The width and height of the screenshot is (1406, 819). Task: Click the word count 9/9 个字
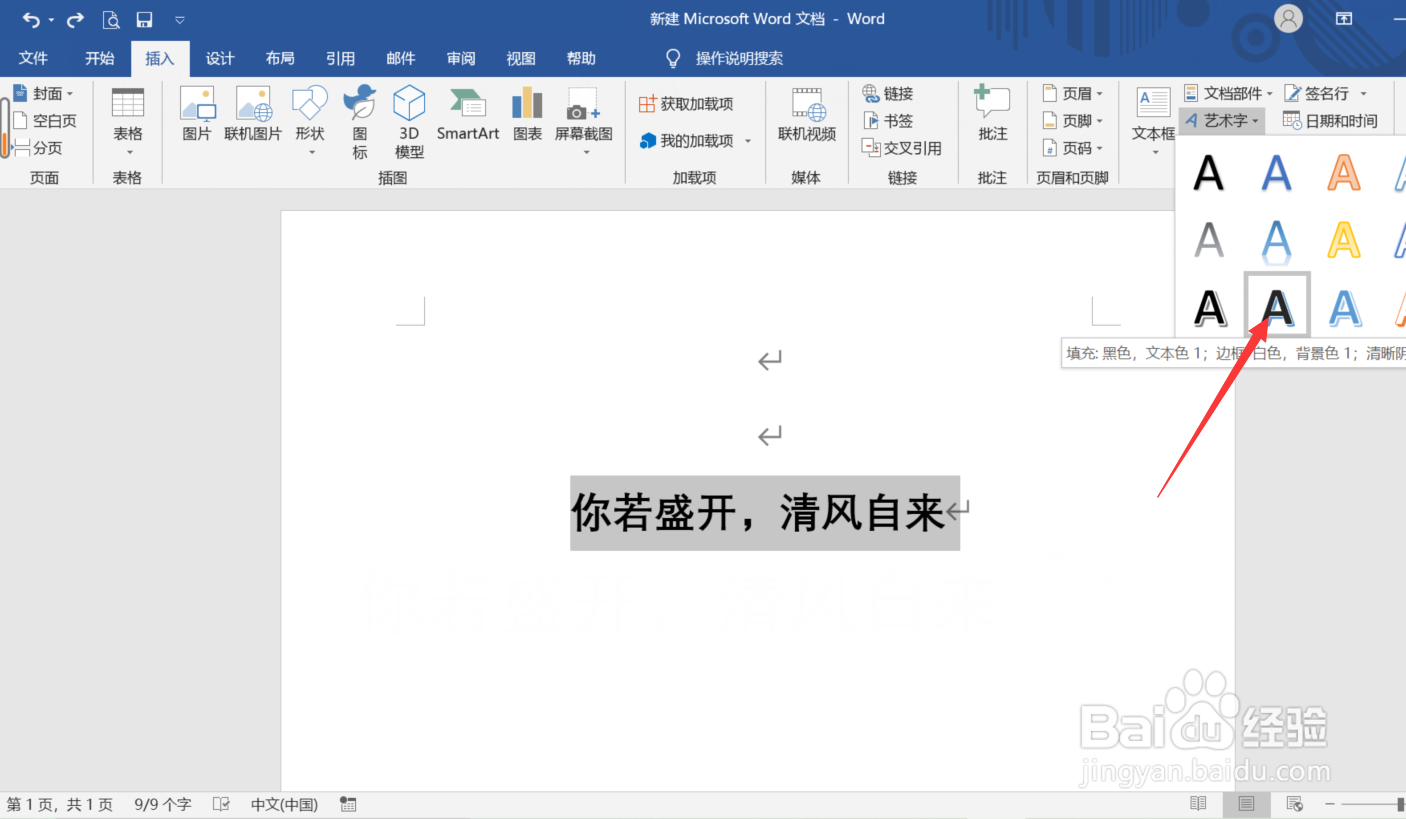point(162,804)
